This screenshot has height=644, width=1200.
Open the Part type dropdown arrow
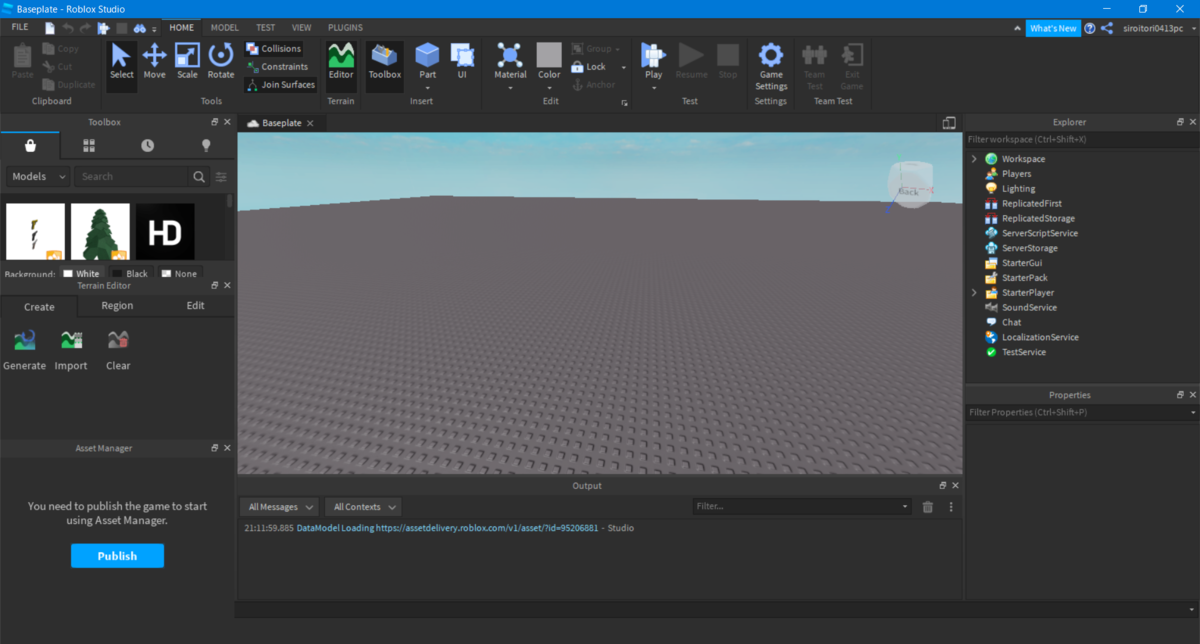click(x=427, y=88)
